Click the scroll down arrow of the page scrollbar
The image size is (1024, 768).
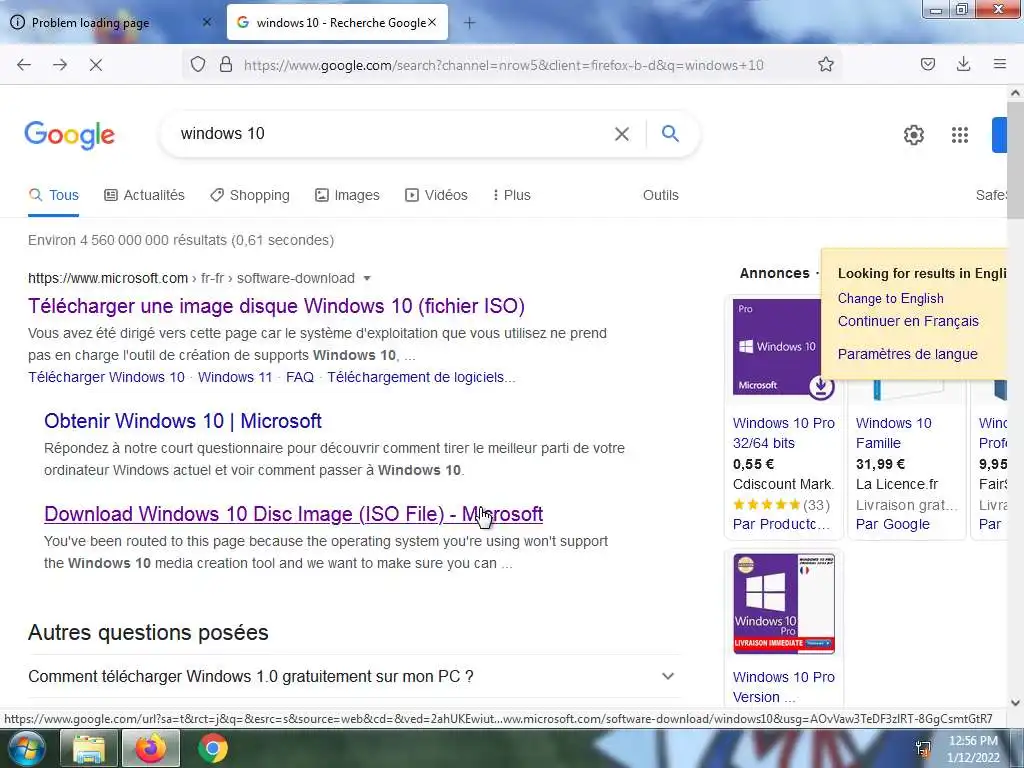click(x=1016, y=703)
